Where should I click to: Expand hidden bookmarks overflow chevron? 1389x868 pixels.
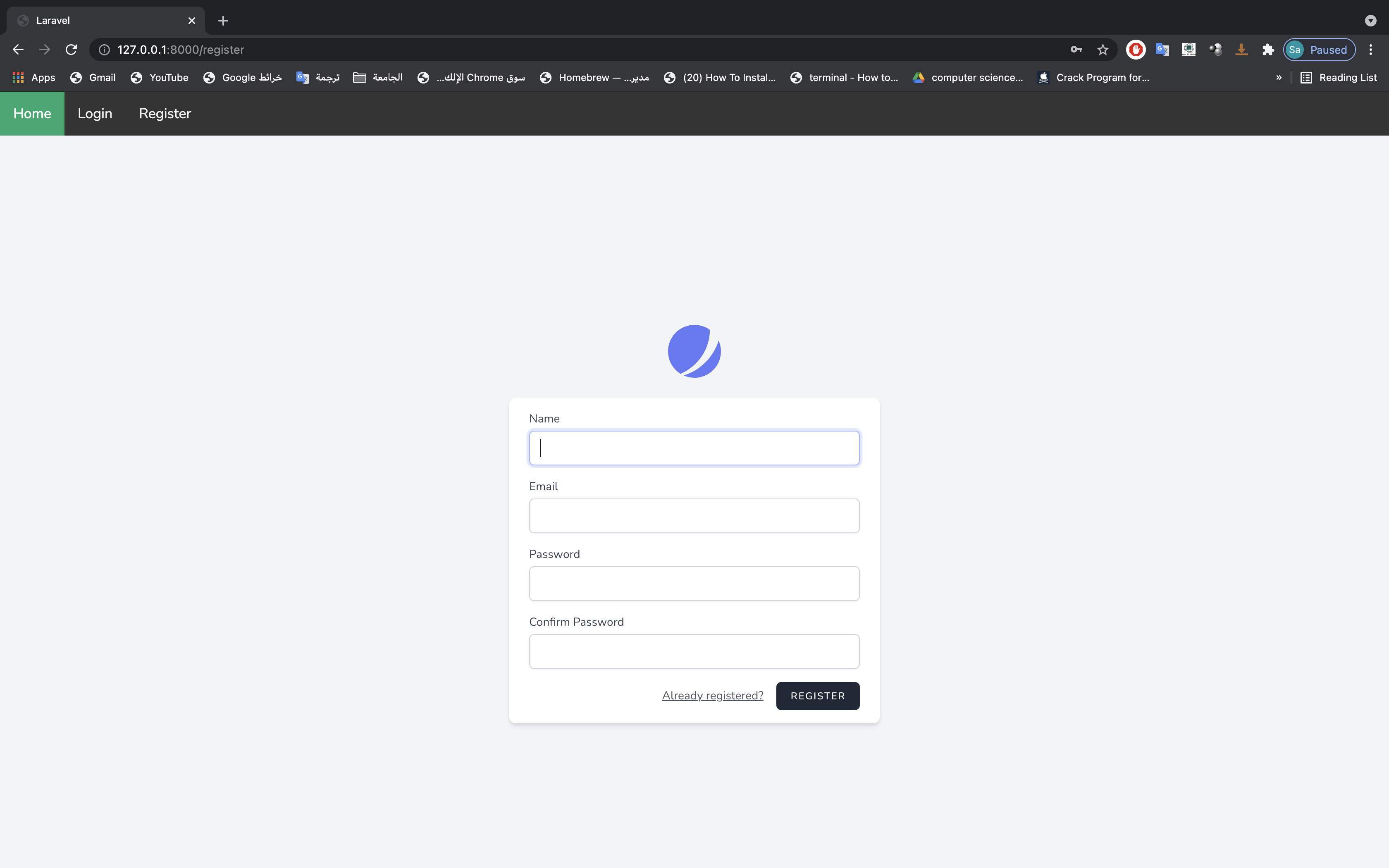tap(1279, 78)
